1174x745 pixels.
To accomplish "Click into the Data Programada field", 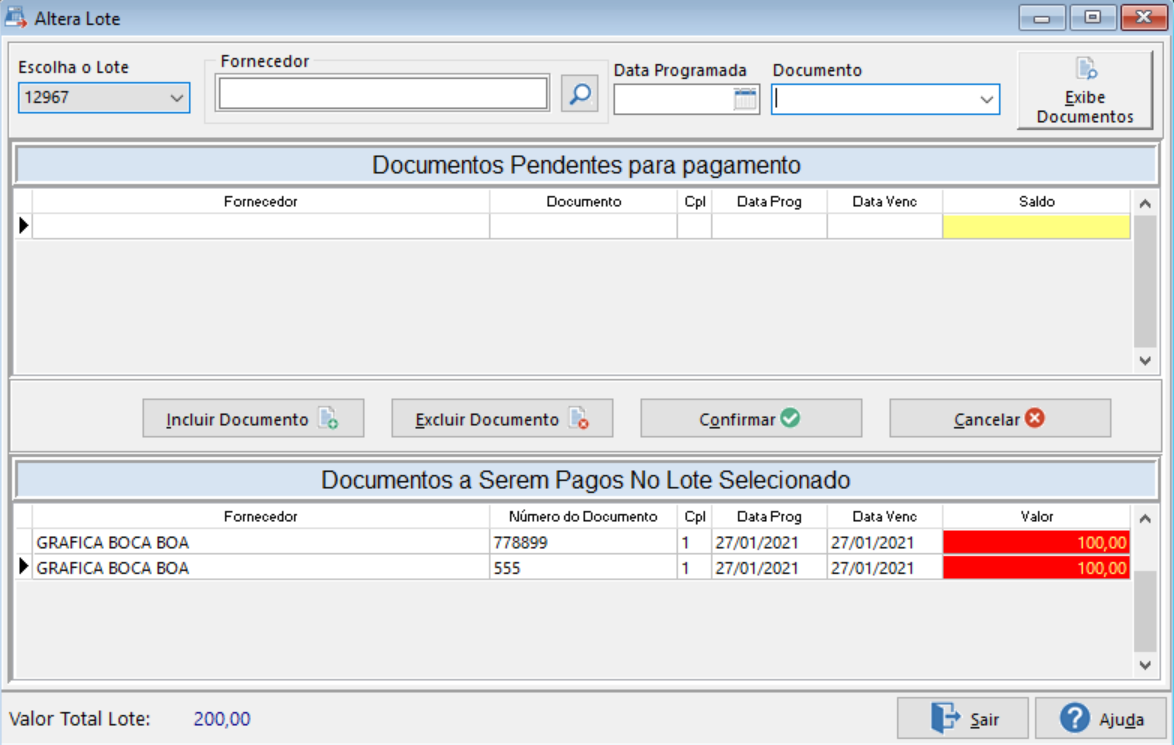I will tap(673, 99).
